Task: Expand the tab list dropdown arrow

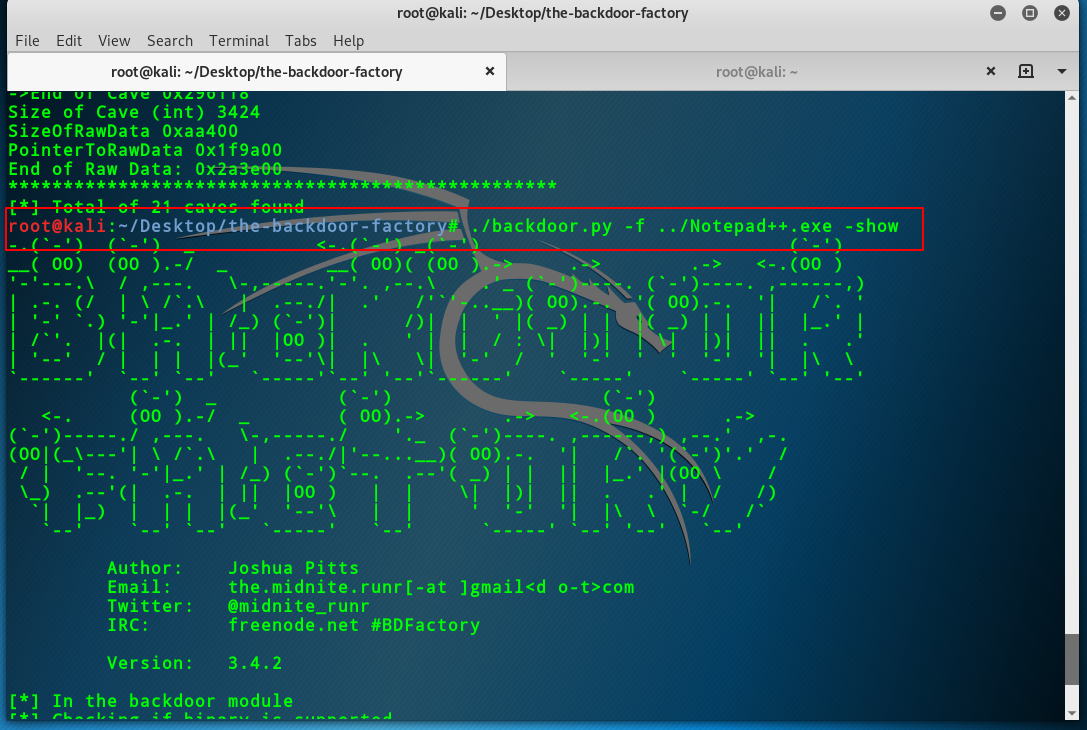Action: pos(1061,71)
